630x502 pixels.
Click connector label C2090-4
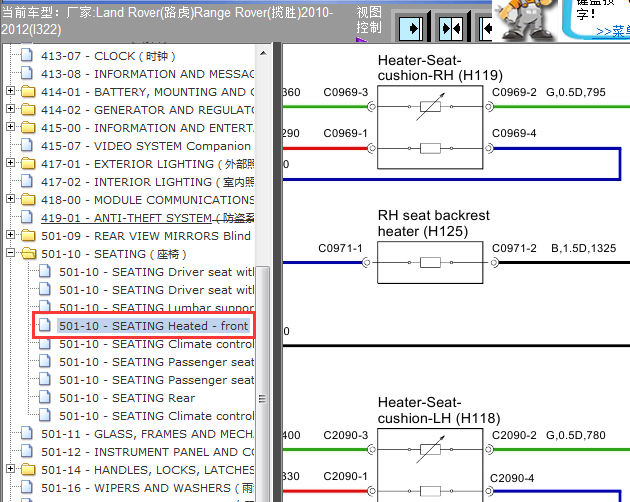[512, 478]
